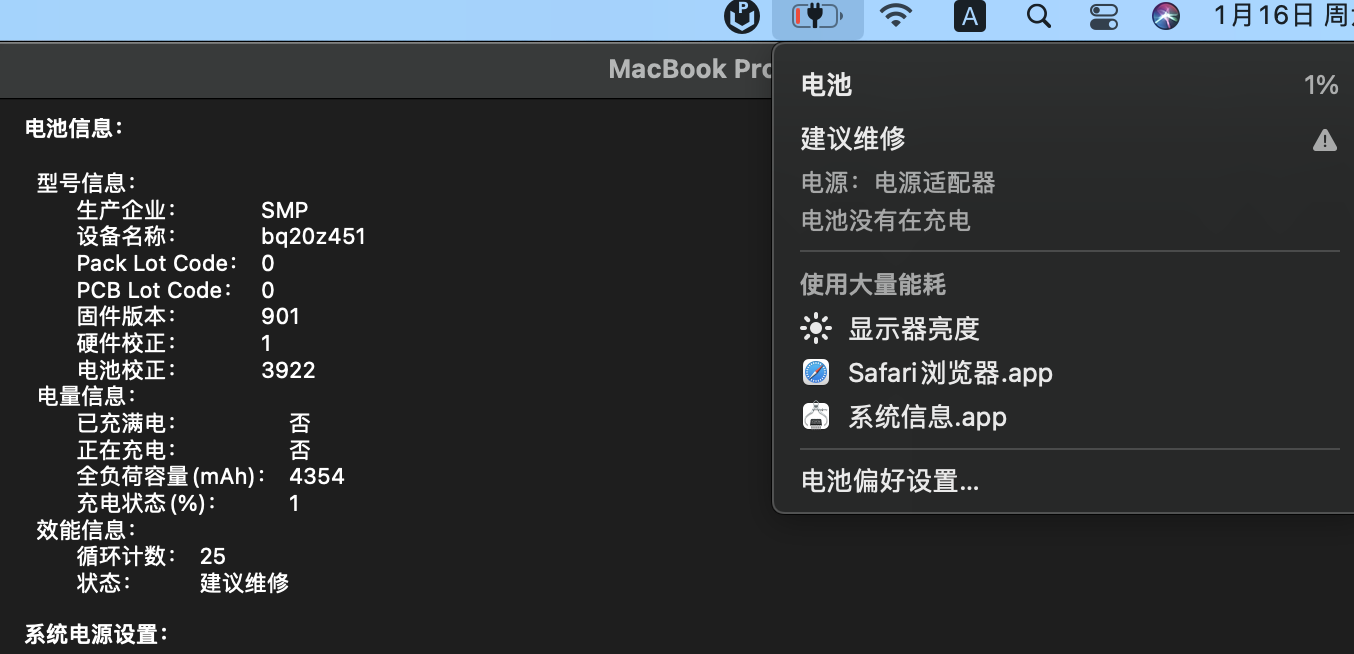Open Control Center from menu bar
This screenshot has height=654, width=1354.
point(1103,17)
